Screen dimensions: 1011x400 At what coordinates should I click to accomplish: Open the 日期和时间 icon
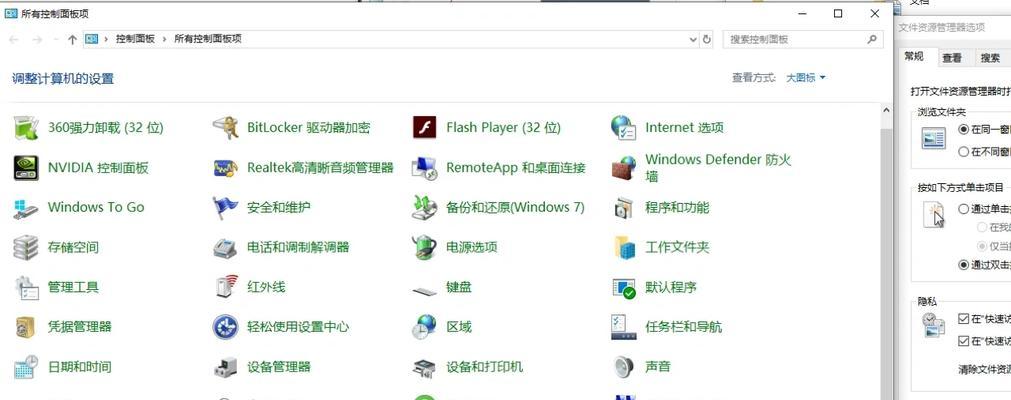click(26, 367)
